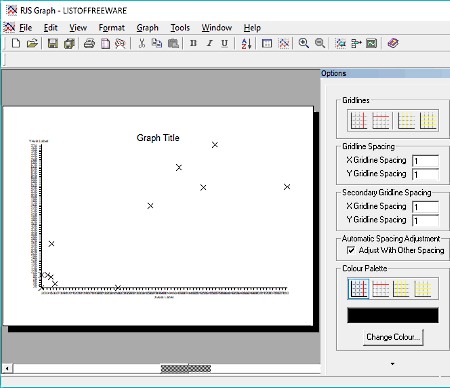
Task: Click primary X Gridline Spacing field
Action: click(425, 161)
